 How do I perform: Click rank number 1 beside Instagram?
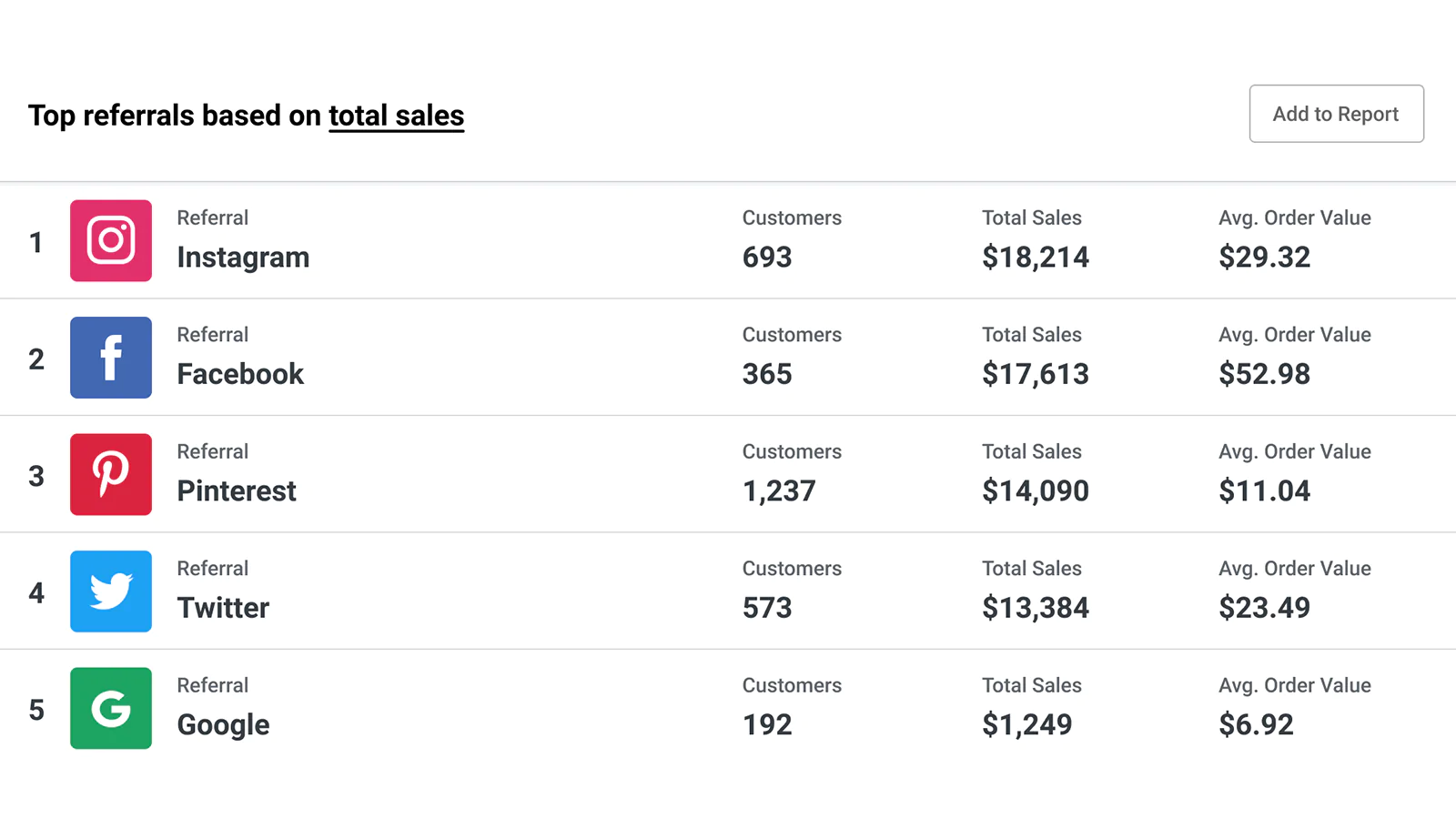[36, 243]
